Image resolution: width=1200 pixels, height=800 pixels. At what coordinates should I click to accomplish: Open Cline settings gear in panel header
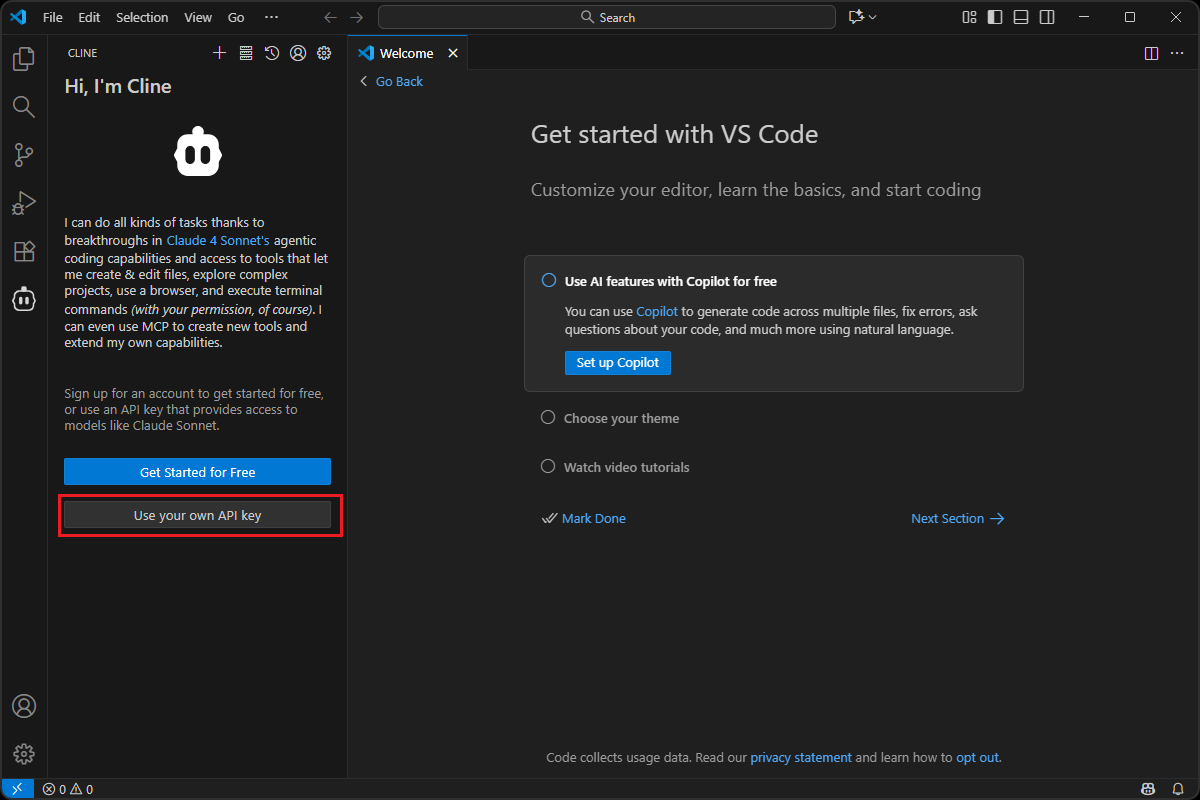324,53
